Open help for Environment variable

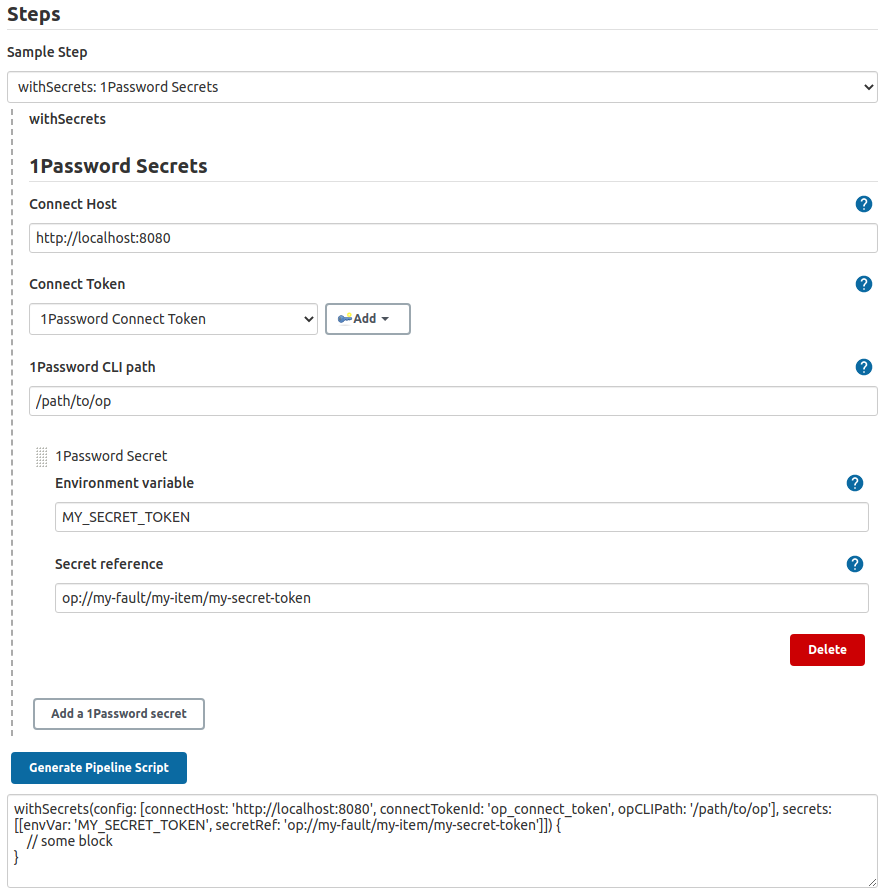(x=854, y=483)
